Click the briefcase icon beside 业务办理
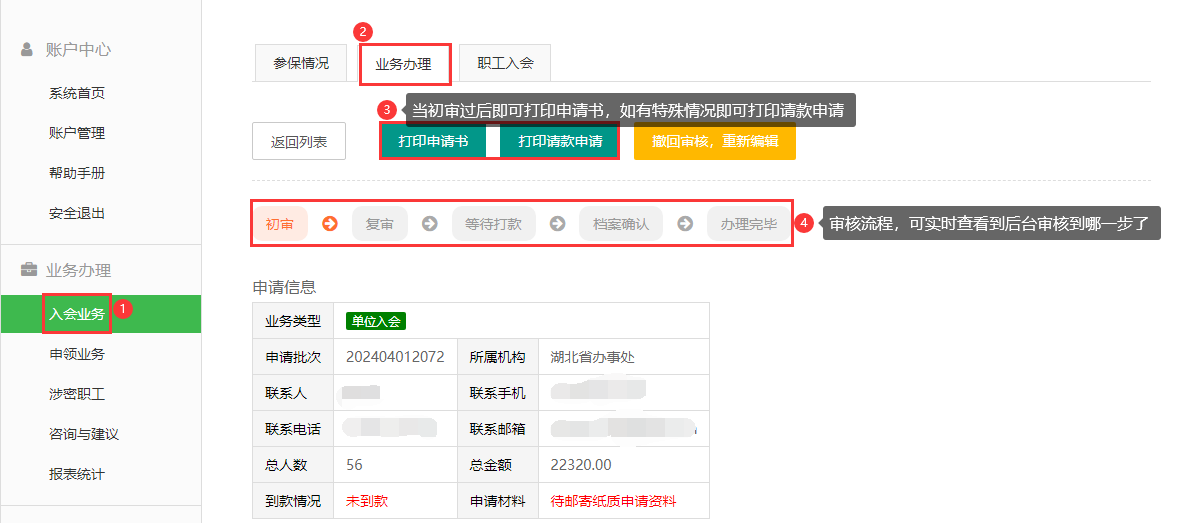The height and width of the screenshot is (523, 1200). [x=27, y=270]
